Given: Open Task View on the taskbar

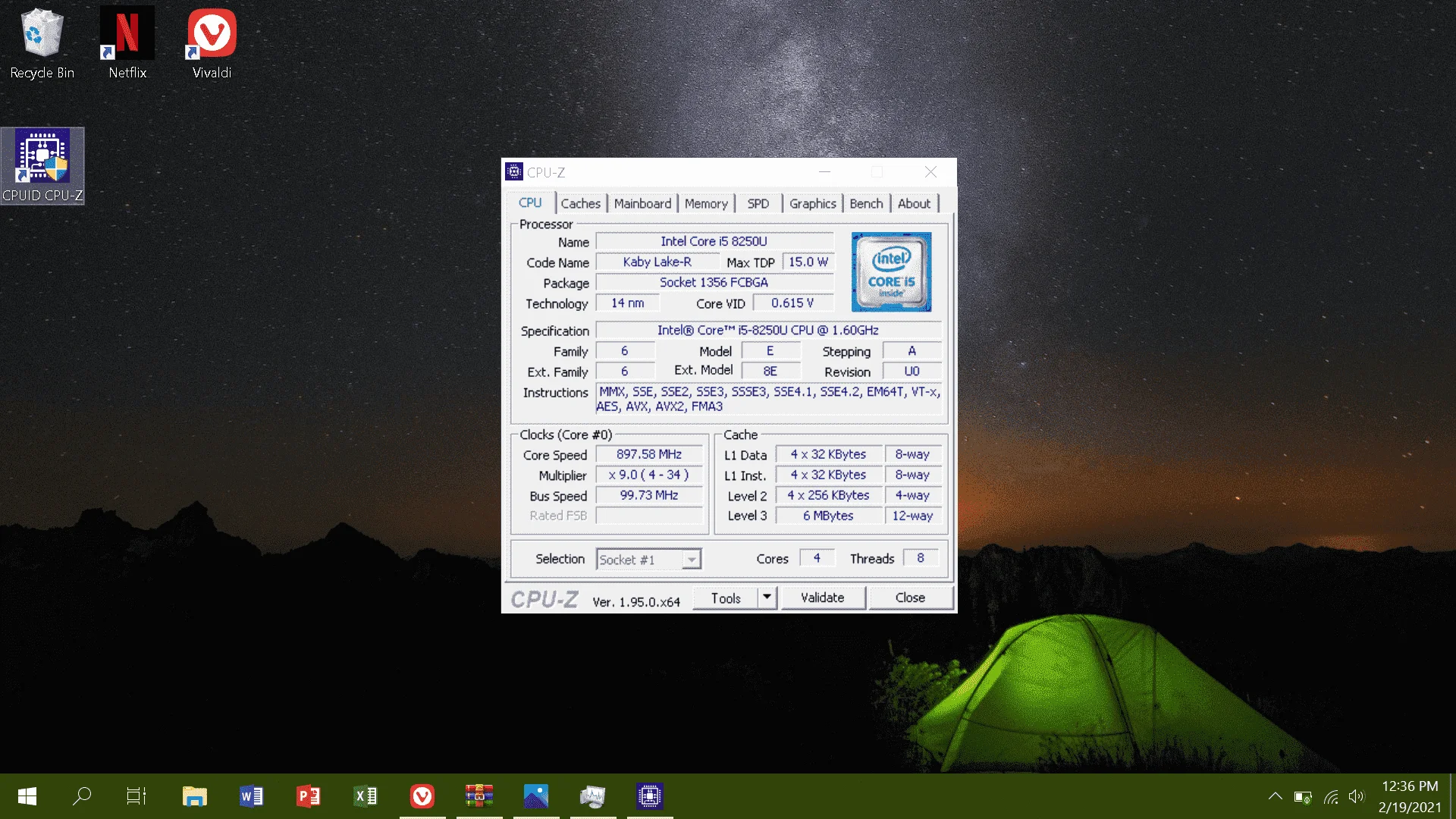Looking at the screenshot, I should (136, 796).
